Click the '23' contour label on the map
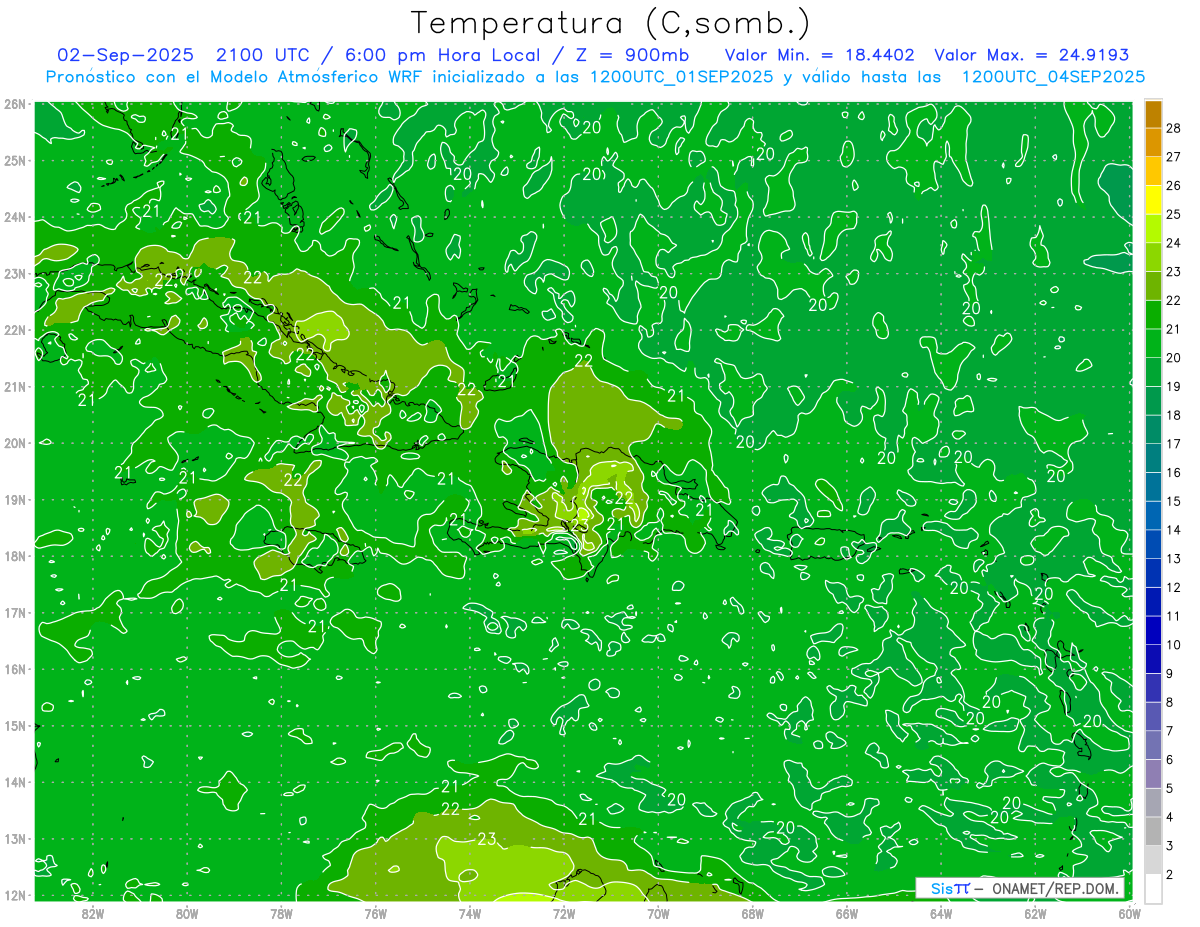Image resolution: width=1200 pixels, height=927 pixels. click(x=487, y=839)
